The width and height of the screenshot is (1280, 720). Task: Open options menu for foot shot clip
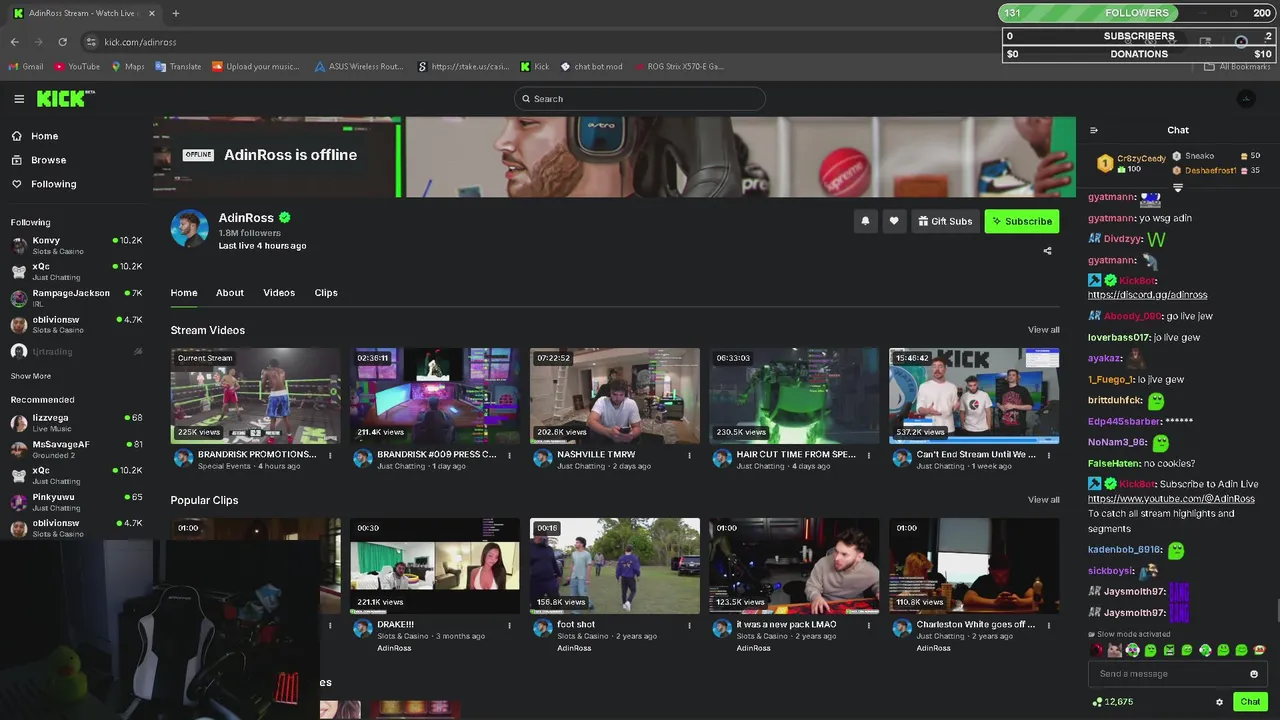tap(689, 625)
